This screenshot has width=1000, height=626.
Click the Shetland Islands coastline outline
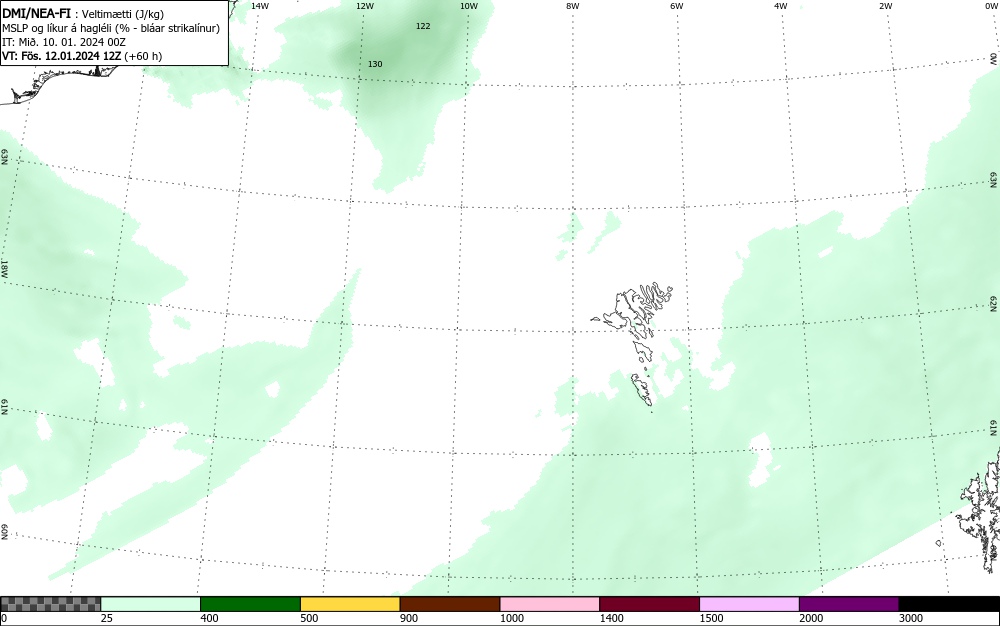[x=980, y=510]
